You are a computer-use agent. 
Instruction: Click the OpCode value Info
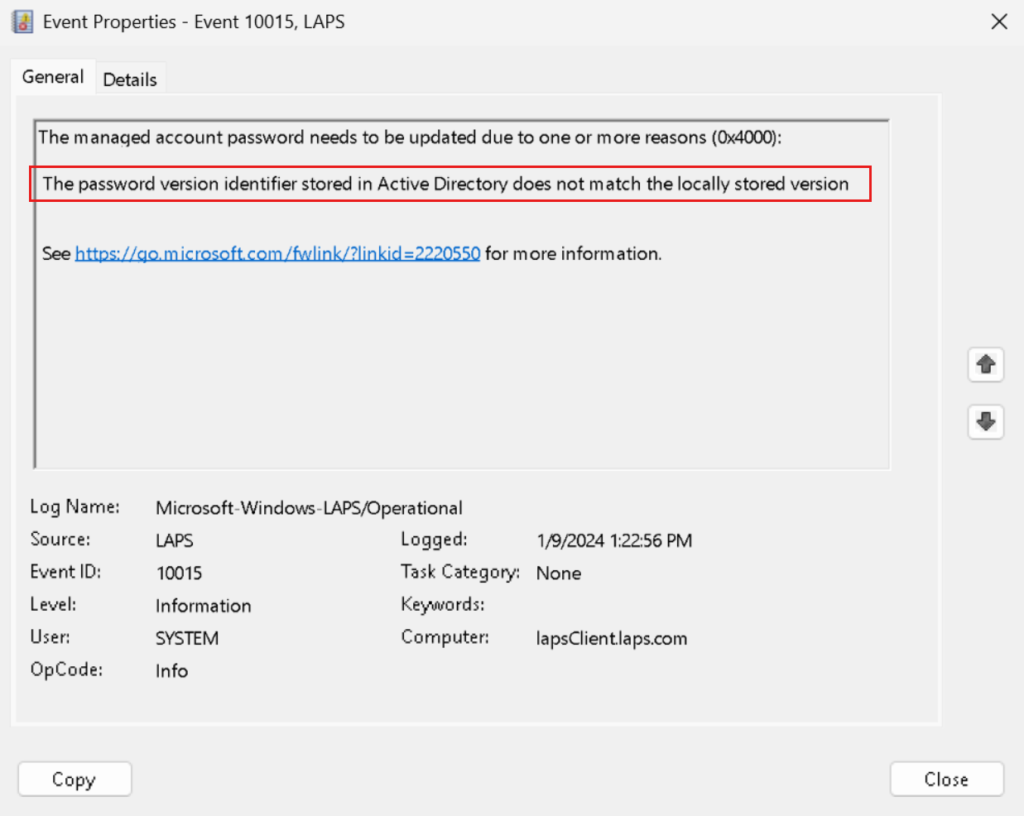[171, 671]
